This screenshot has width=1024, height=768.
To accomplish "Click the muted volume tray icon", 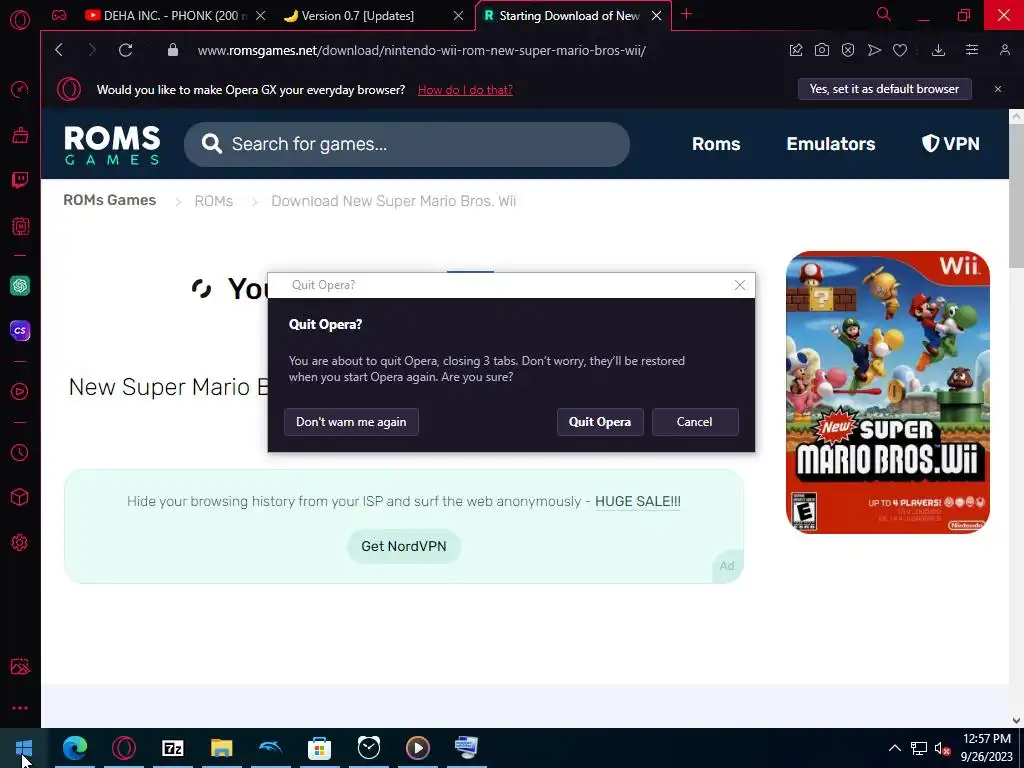I will (x=942, y=748).
